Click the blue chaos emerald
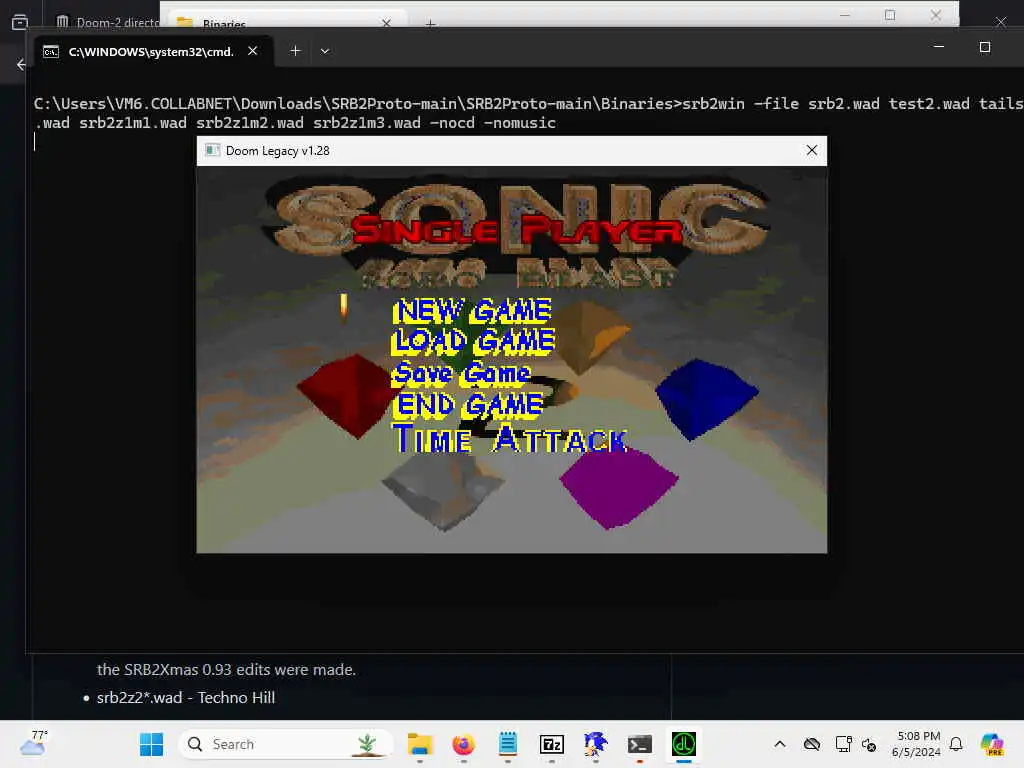 pos(707,398)
